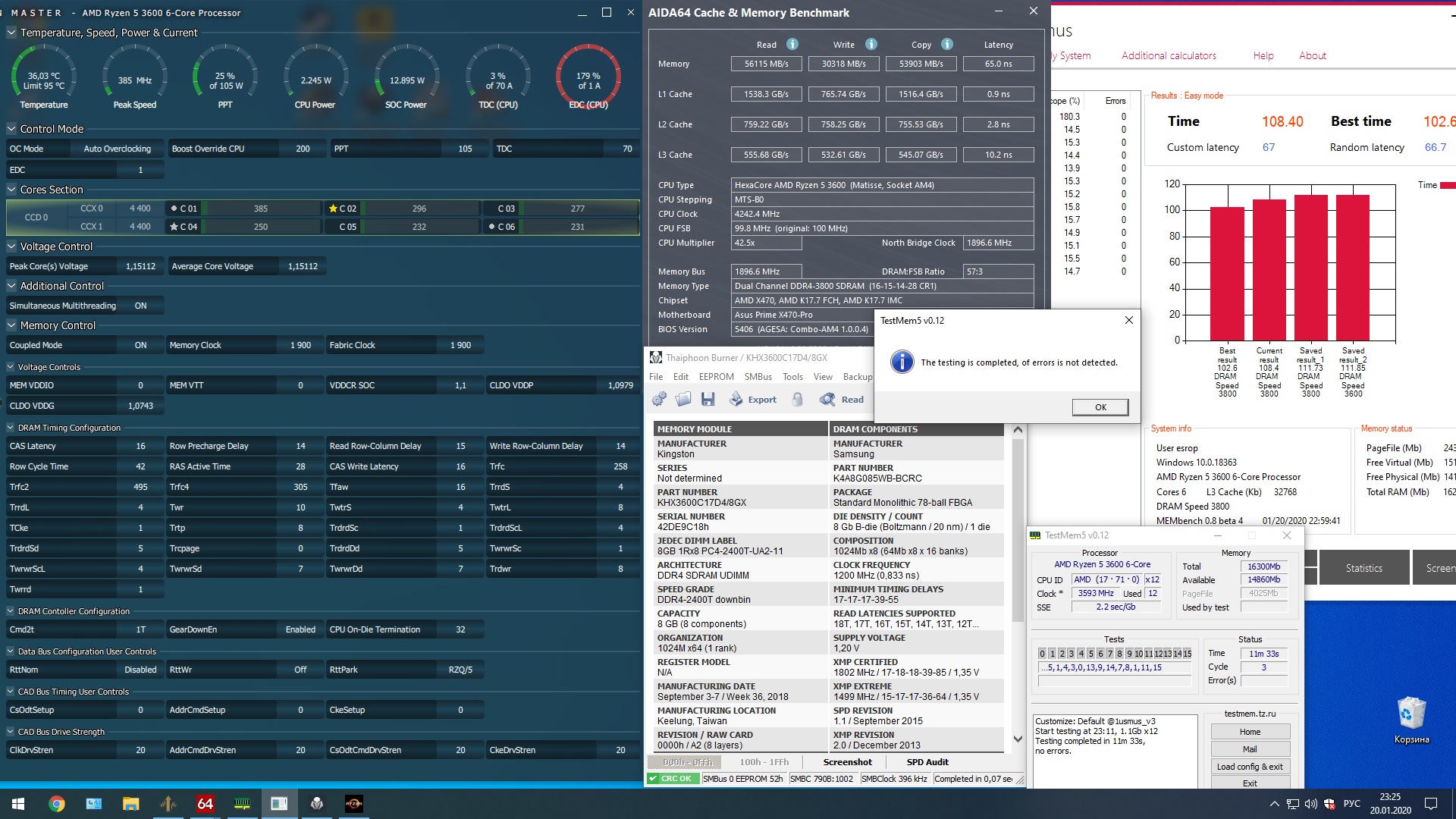
Task: Click the info icon beside Read column
Action: click(792, 44)
